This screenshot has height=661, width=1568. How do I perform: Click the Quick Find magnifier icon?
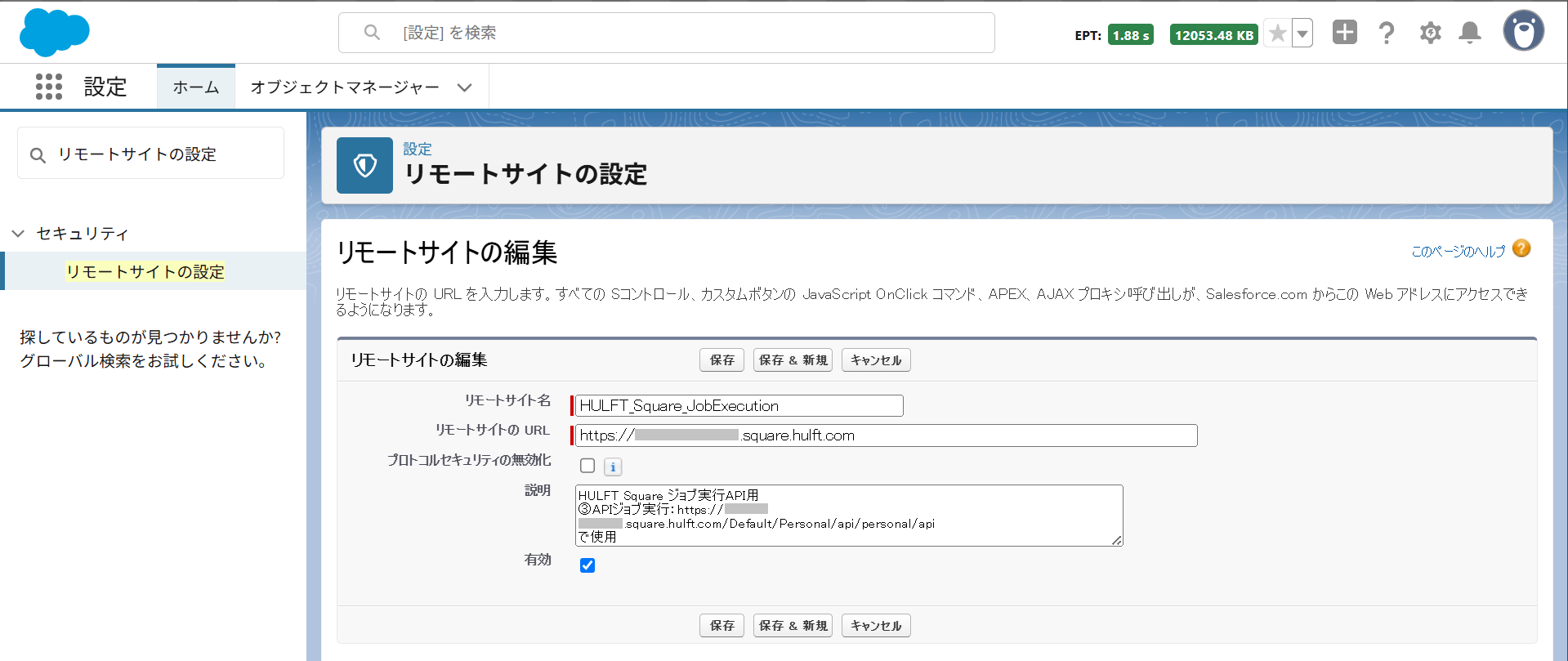pyautogui.click(x=38, y=154)
